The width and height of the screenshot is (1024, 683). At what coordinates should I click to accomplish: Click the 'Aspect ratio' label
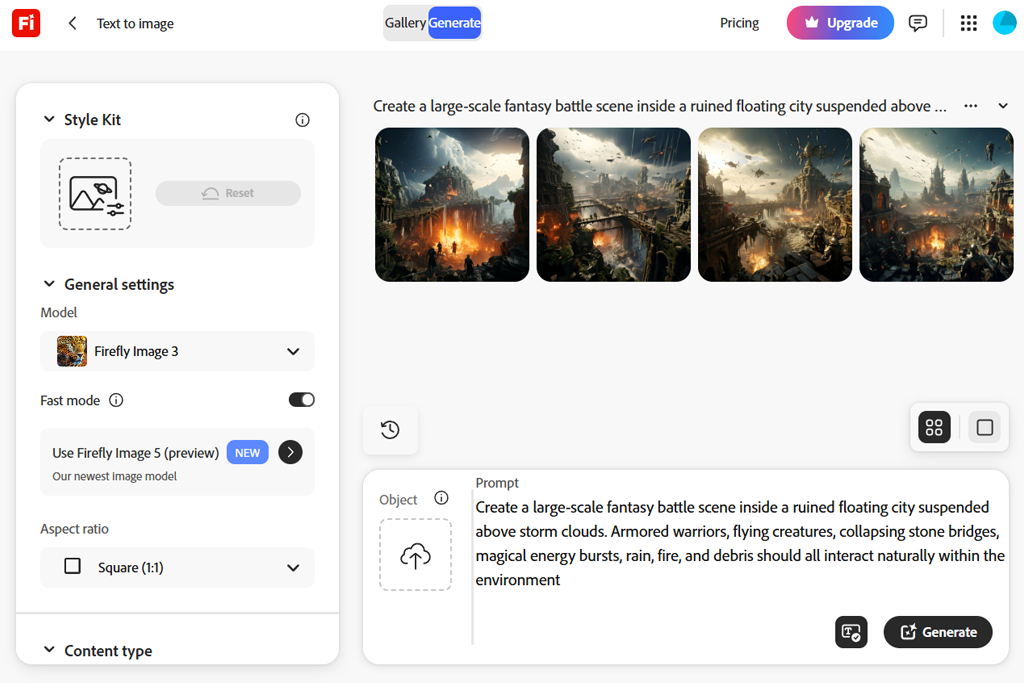click(x=74, y=529)
